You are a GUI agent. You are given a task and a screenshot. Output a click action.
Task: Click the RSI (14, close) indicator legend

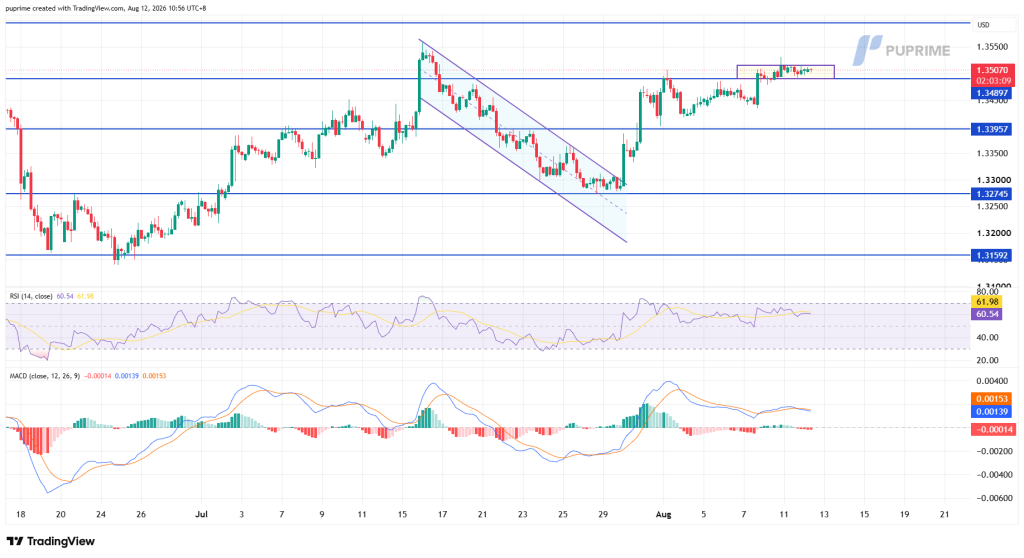point(31,296)
